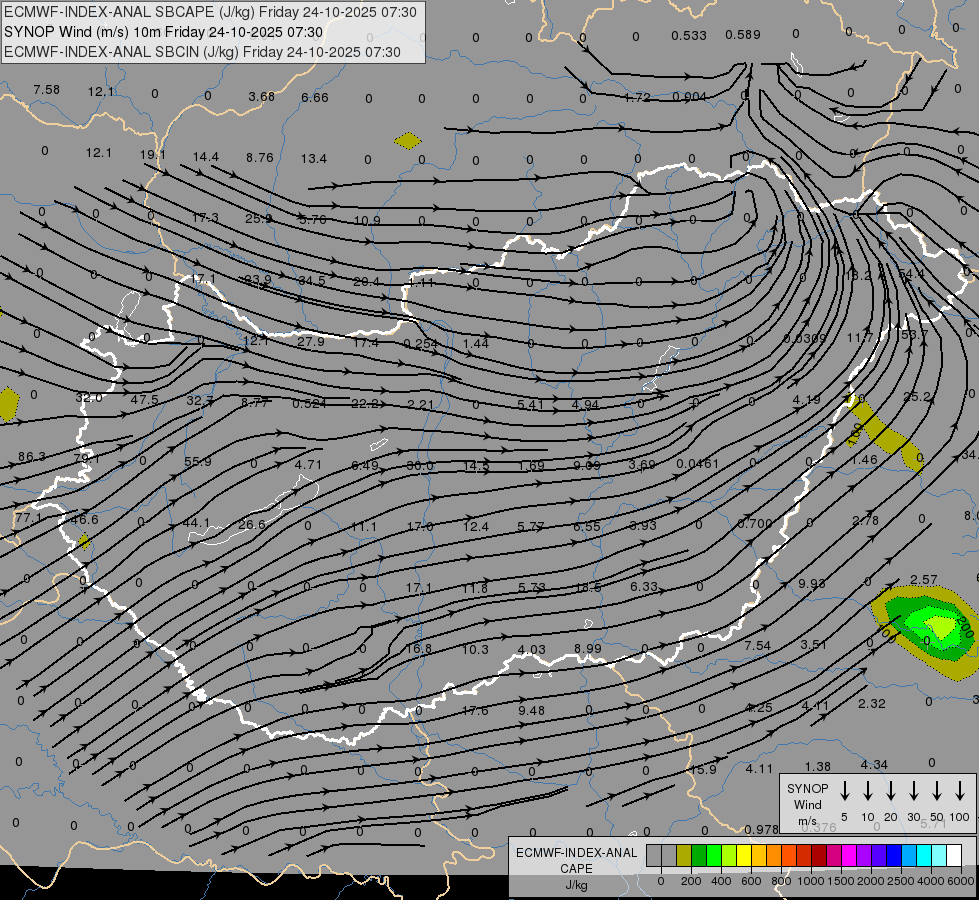The width and height of the screenshot is (979, 900).
Task: Click the SYNOP Wind 10m title line
Action: [x=164, y=32]
